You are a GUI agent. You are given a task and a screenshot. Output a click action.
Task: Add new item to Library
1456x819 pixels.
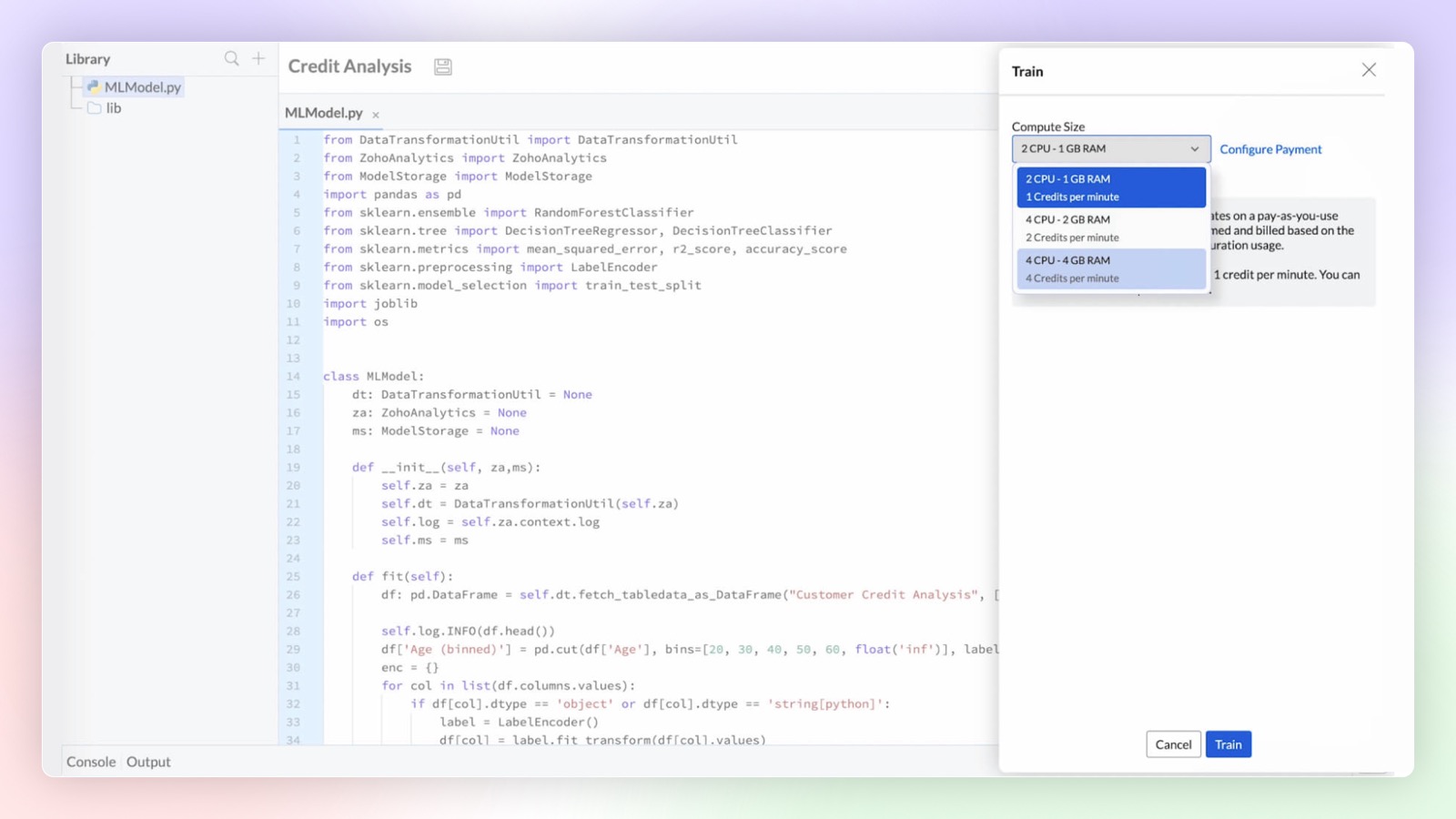pos(258,58)
